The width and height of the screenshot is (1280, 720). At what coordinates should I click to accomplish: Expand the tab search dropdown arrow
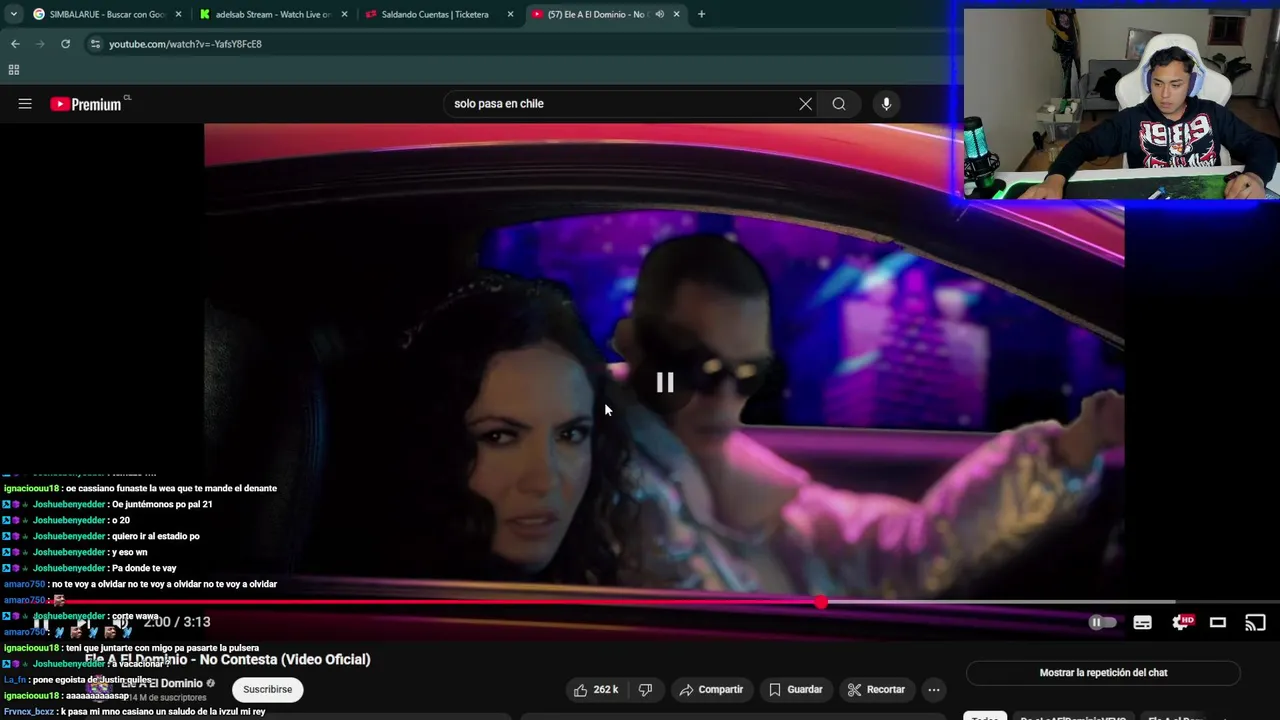(13, 14)
